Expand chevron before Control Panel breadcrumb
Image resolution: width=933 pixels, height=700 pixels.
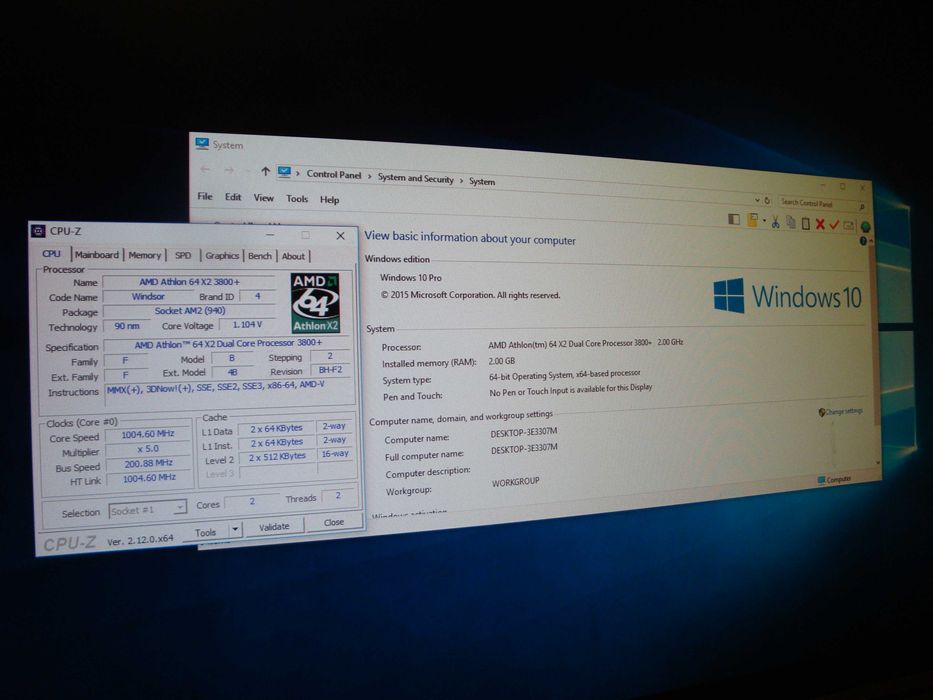298,173
